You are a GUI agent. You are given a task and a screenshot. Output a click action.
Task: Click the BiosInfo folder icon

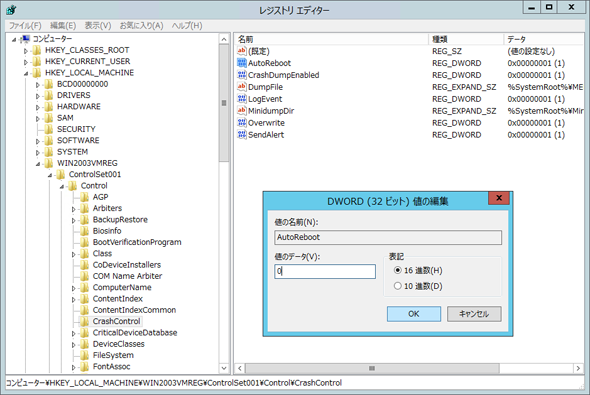(85, 231)
